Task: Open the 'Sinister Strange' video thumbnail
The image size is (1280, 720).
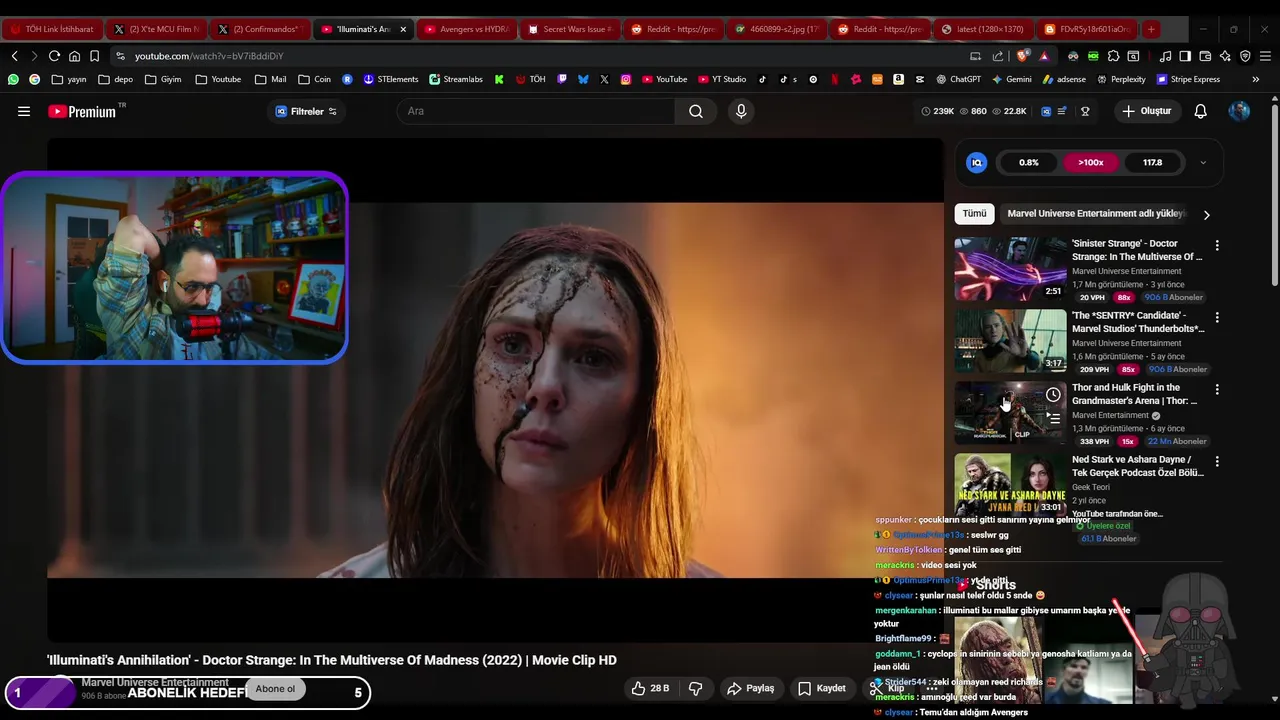Action: pyautogui.click(x=1010, y=269)
